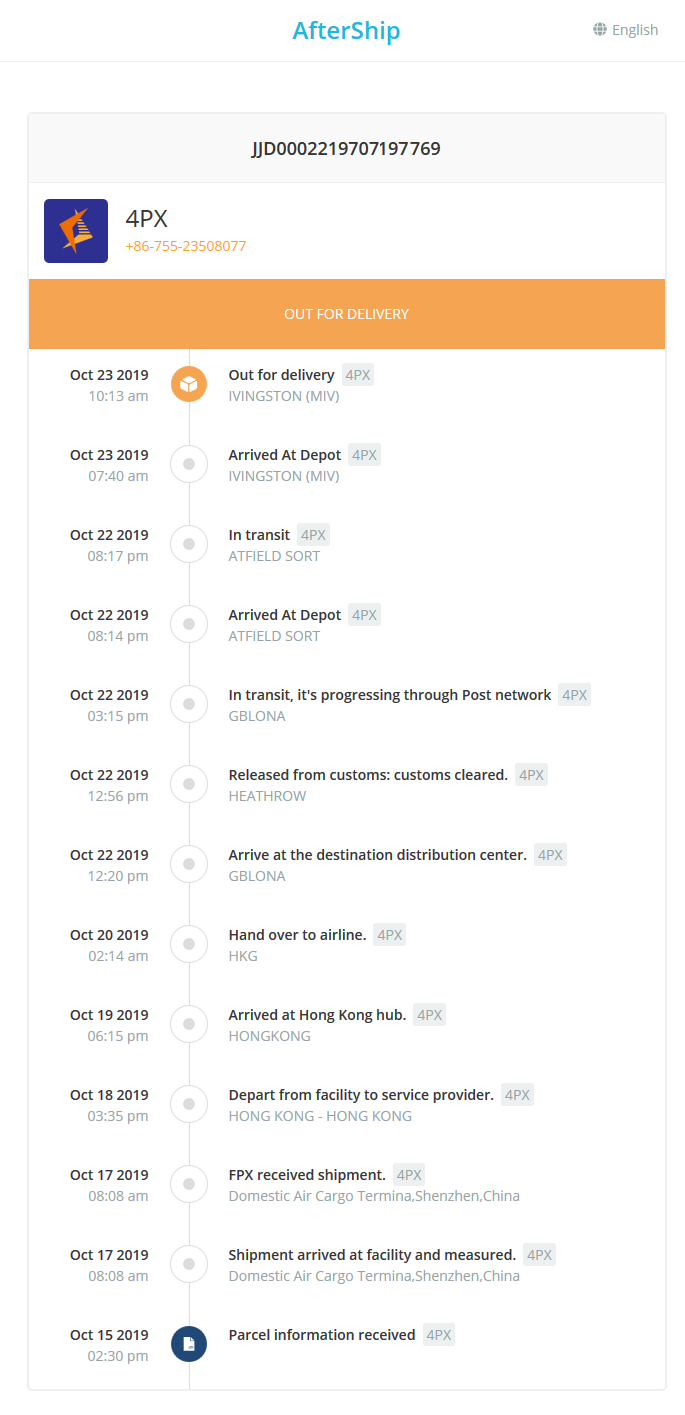This screenshot has height=1415, width=685.
Task: Click the Arrived at Hong Kong hub timeline dot
Action: pos(189,1024)
